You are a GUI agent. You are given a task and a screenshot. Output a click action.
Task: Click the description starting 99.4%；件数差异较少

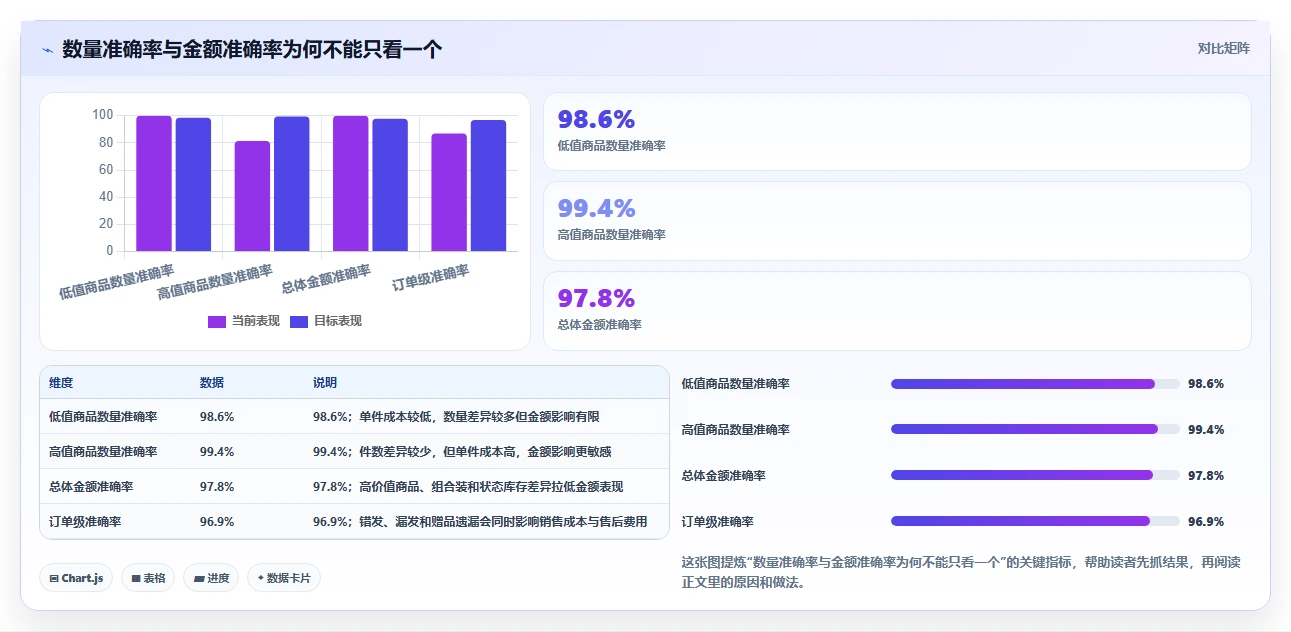coord(462,451)
